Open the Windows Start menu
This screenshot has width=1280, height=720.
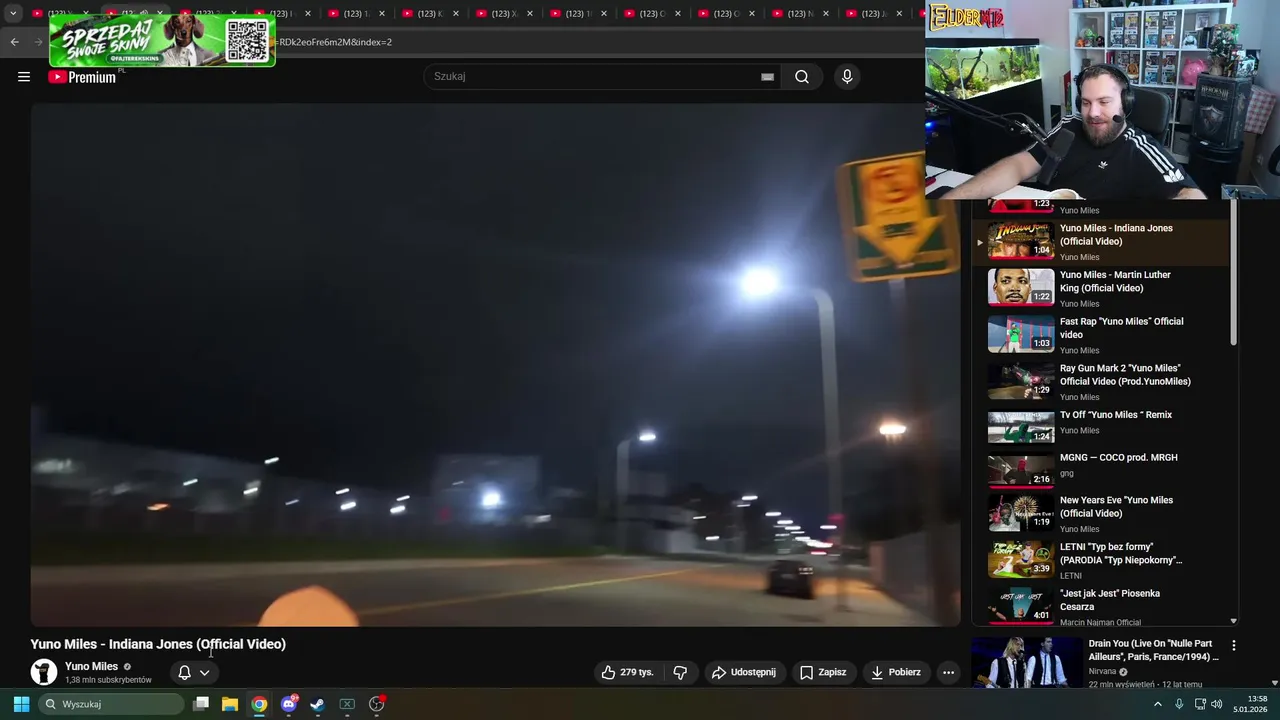coord(21,704)
